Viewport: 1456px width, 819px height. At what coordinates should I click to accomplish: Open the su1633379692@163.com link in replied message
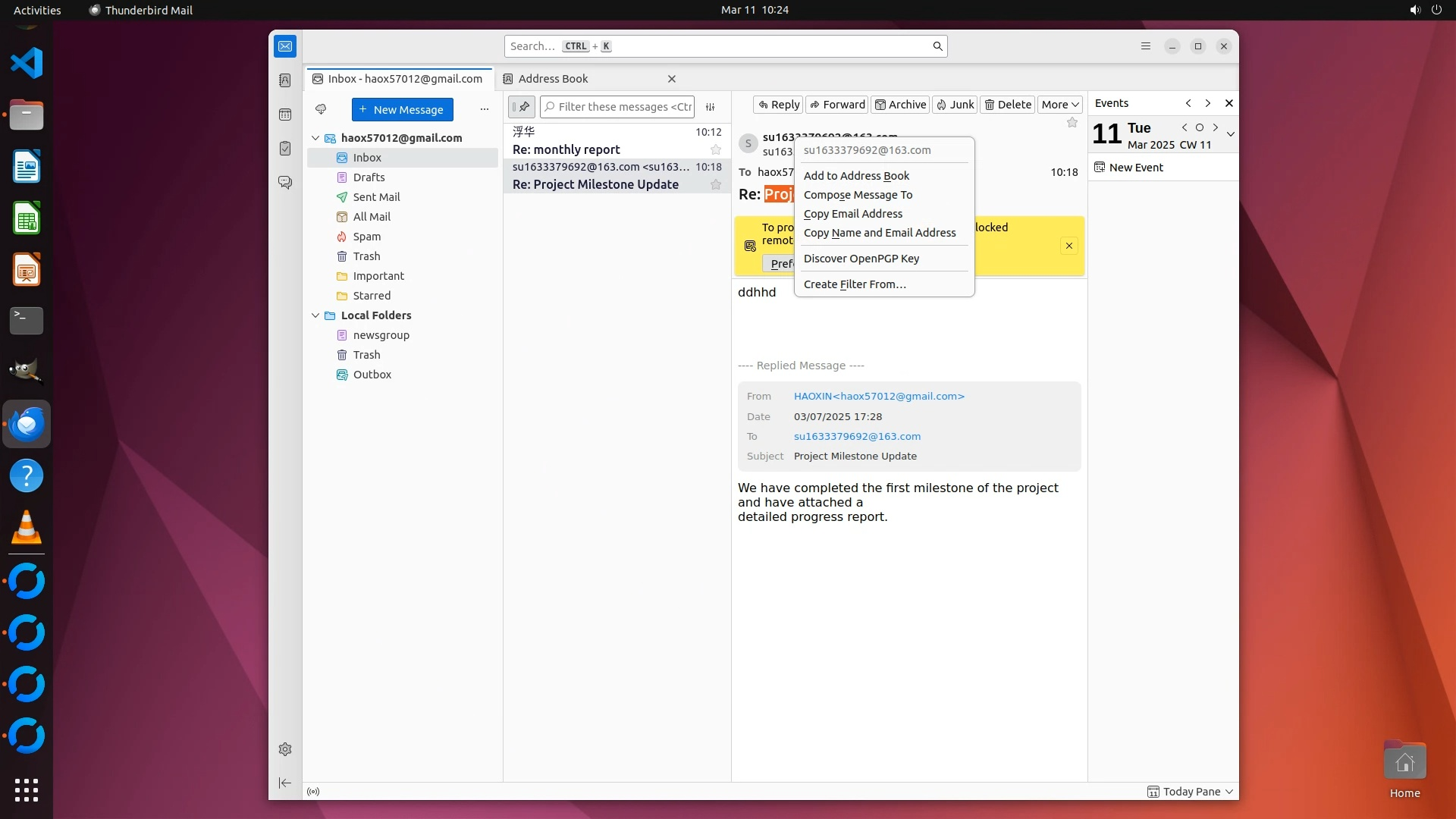point(857,436)
